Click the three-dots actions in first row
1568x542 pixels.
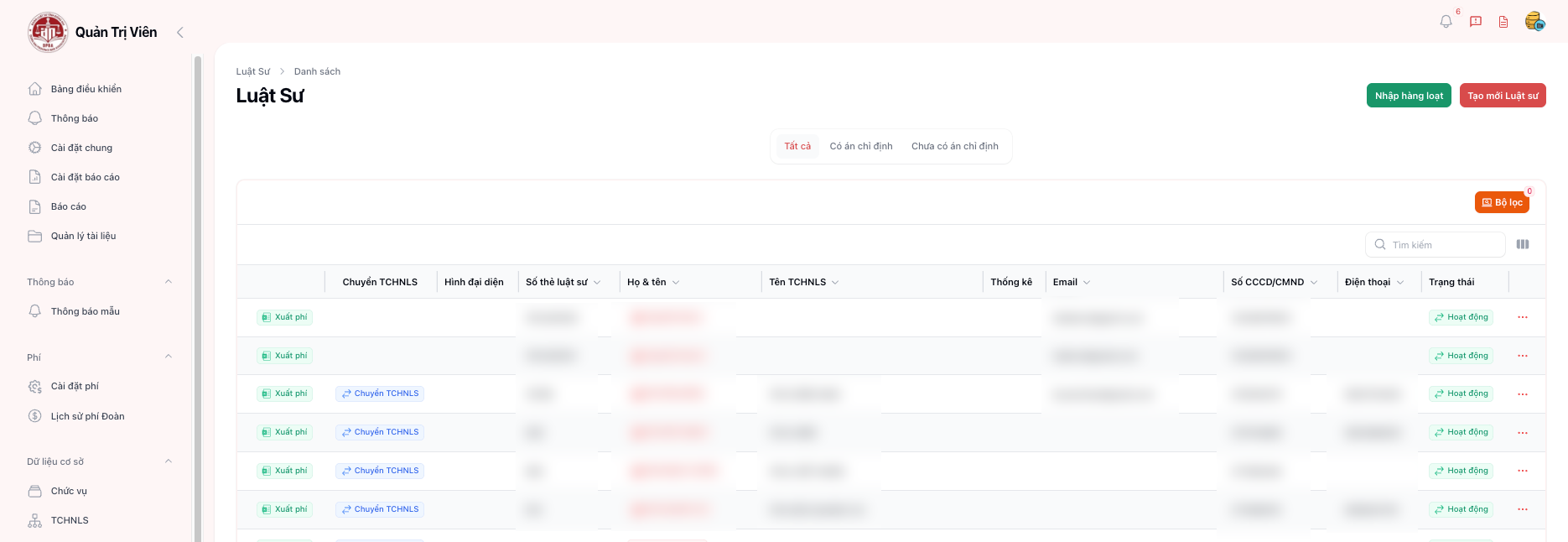(1523, 317)
